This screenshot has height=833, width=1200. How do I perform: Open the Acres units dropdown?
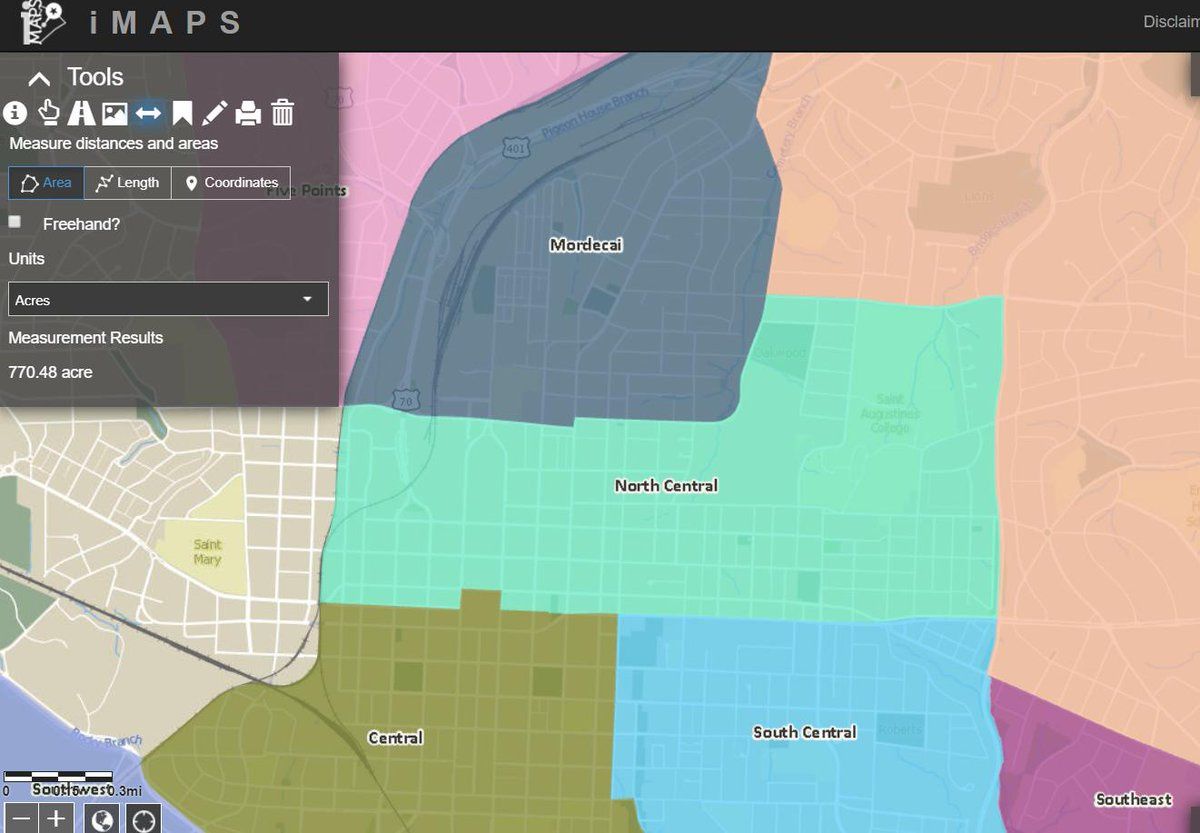point(168,299)
